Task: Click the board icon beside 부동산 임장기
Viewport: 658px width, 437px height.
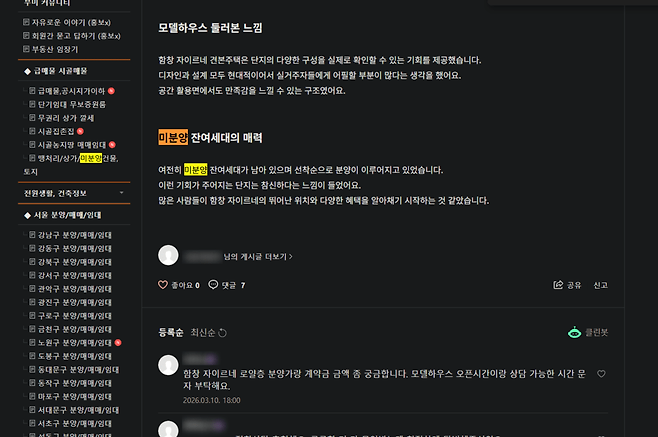Action: pos(26,49)
